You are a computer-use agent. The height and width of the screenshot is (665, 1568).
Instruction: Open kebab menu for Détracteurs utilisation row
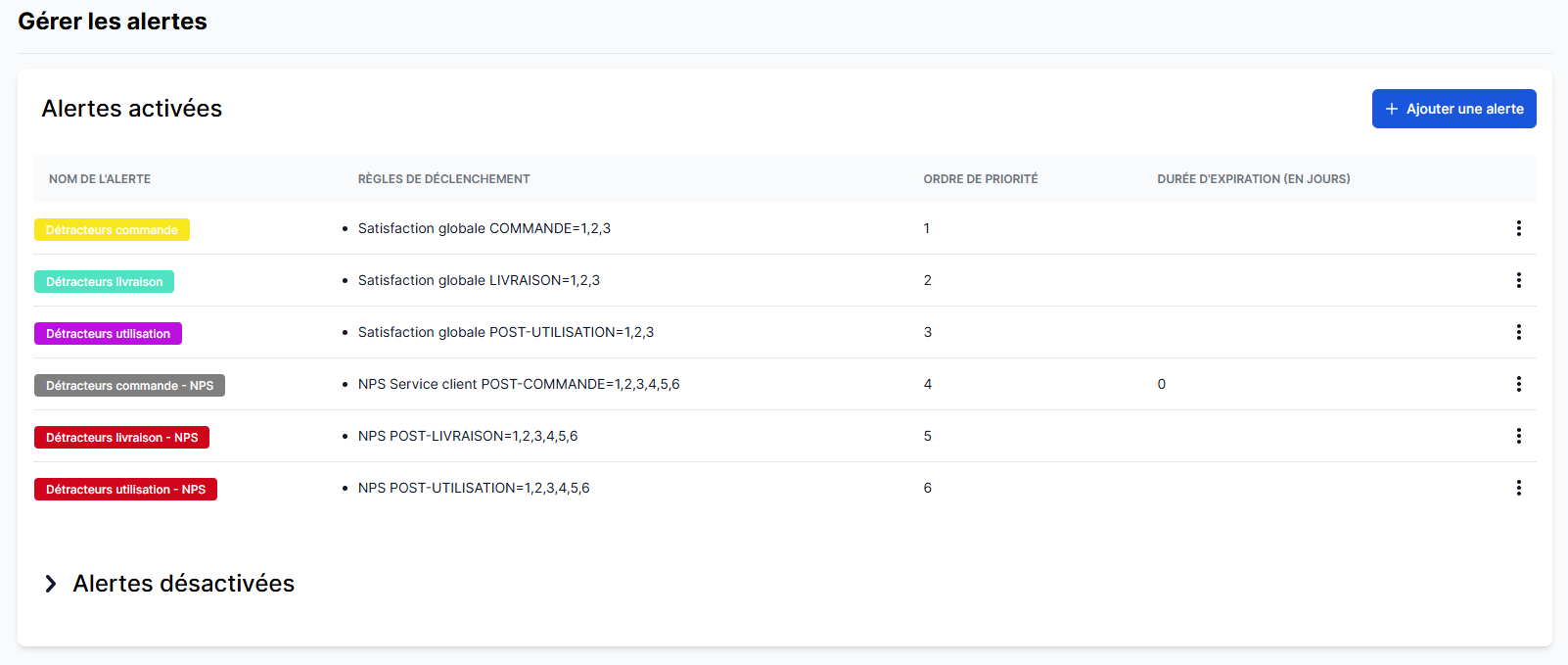click(x=1518, y=332)
